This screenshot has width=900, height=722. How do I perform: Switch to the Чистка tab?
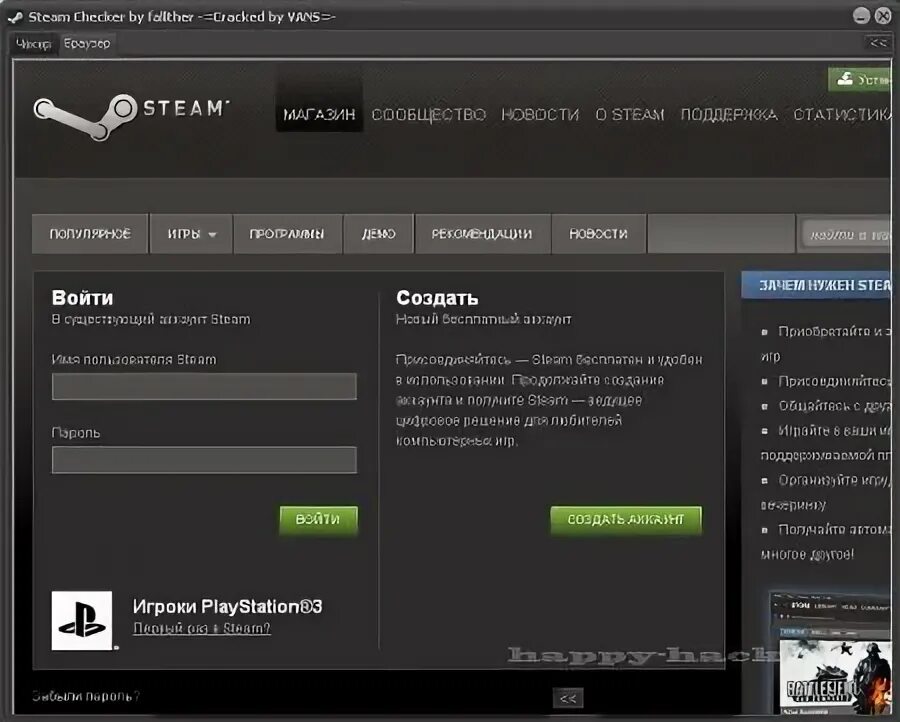pos(32,45)
